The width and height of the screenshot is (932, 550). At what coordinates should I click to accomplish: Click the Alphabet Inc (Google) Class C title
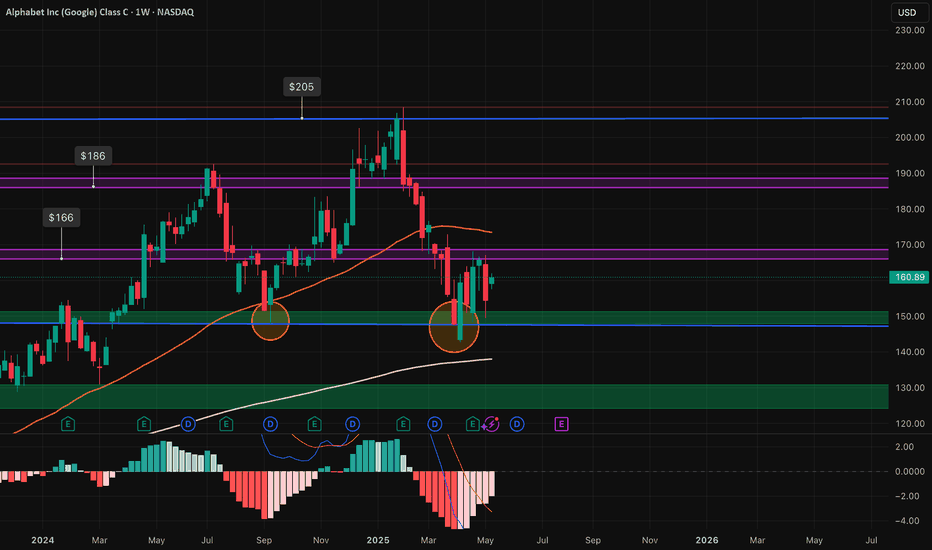[x=67, y=12]
